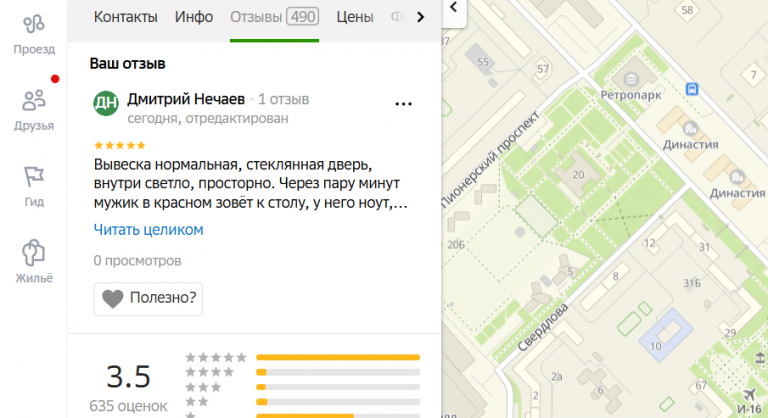768x418 pixels.
Task: Select the Ретропарк museum marker on map
Action: click(x=631, y=78)
